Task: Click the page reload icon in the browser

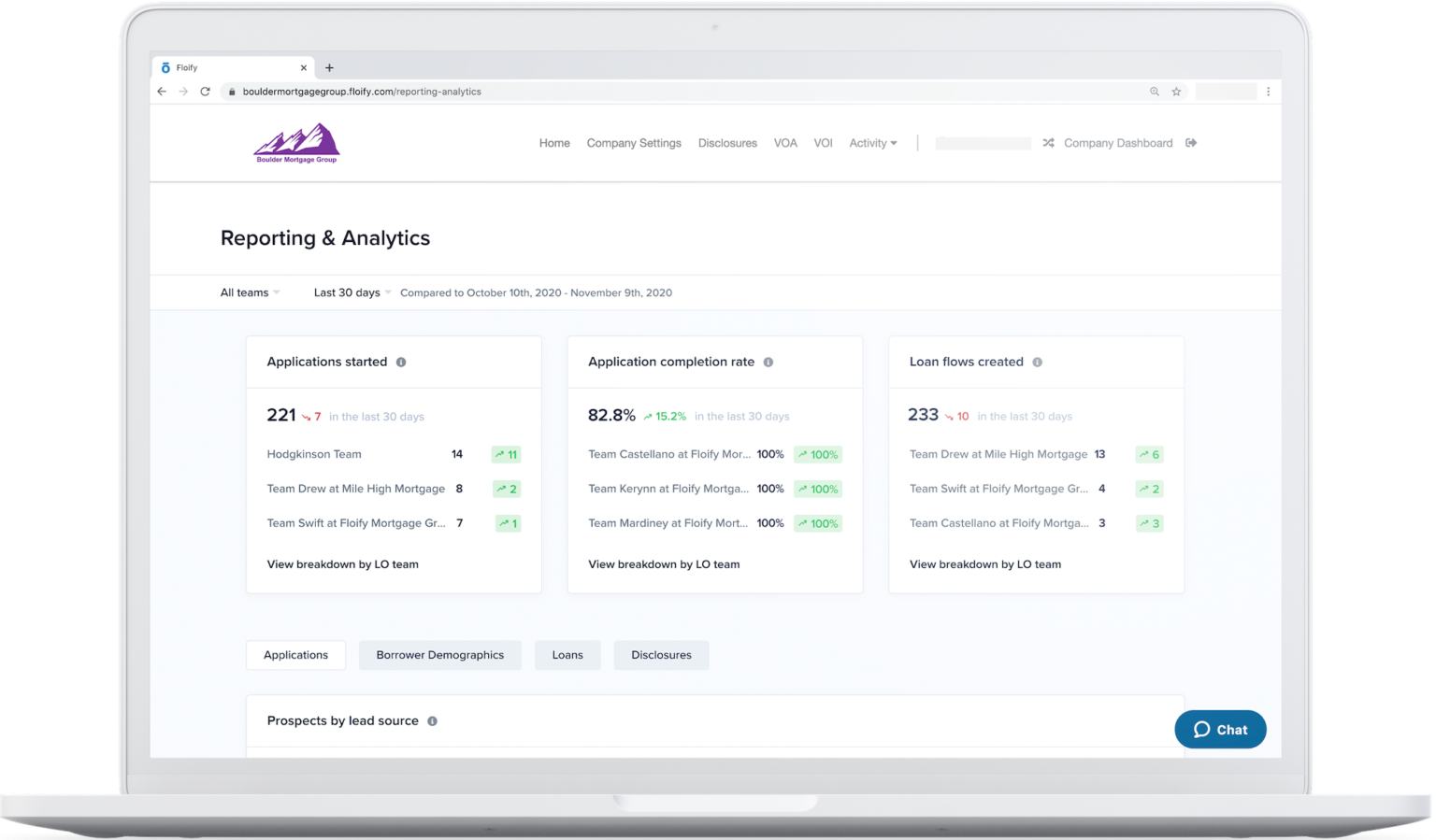Action: 206,91
